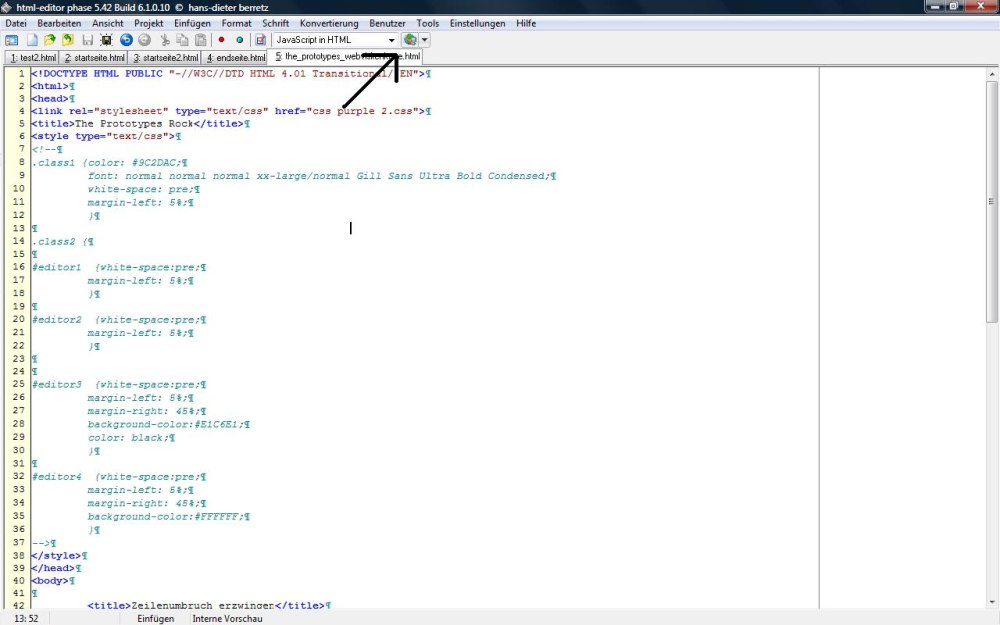Screen dimensions: 1000x625
Task: Click Interne Vorschau in the status bar
Action: click(x=227, y=619)
